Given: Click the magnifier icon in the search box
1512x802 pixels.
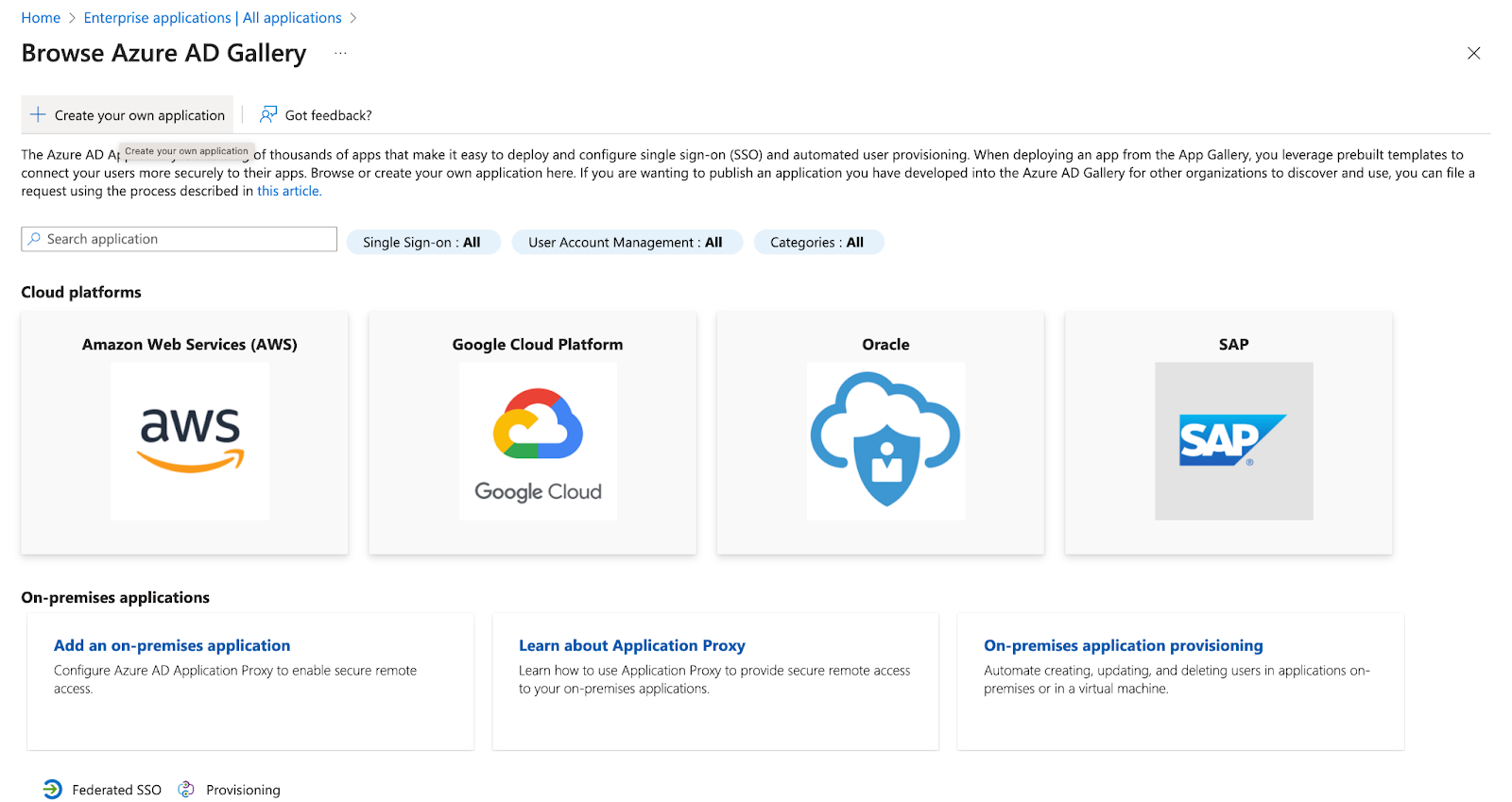Looking at the screenshot, I should tap(35, 239).
